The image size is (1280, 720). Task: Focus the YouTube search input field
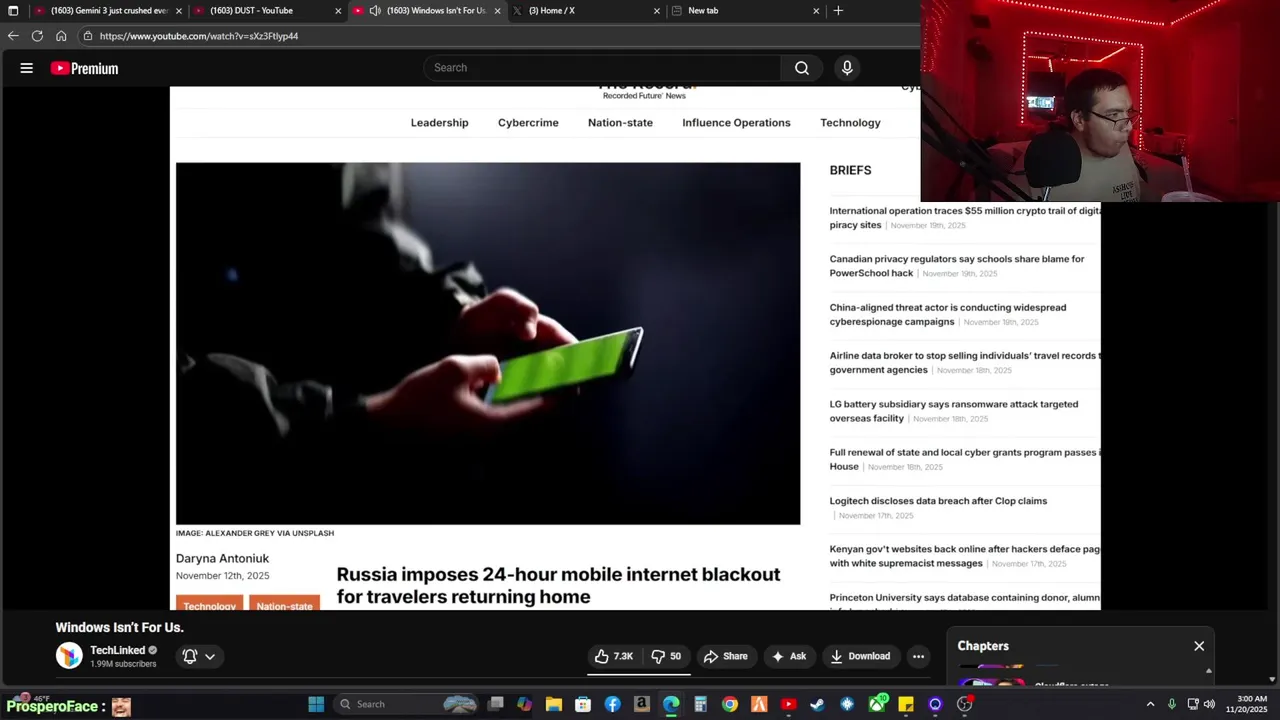[x=602, y=68]
